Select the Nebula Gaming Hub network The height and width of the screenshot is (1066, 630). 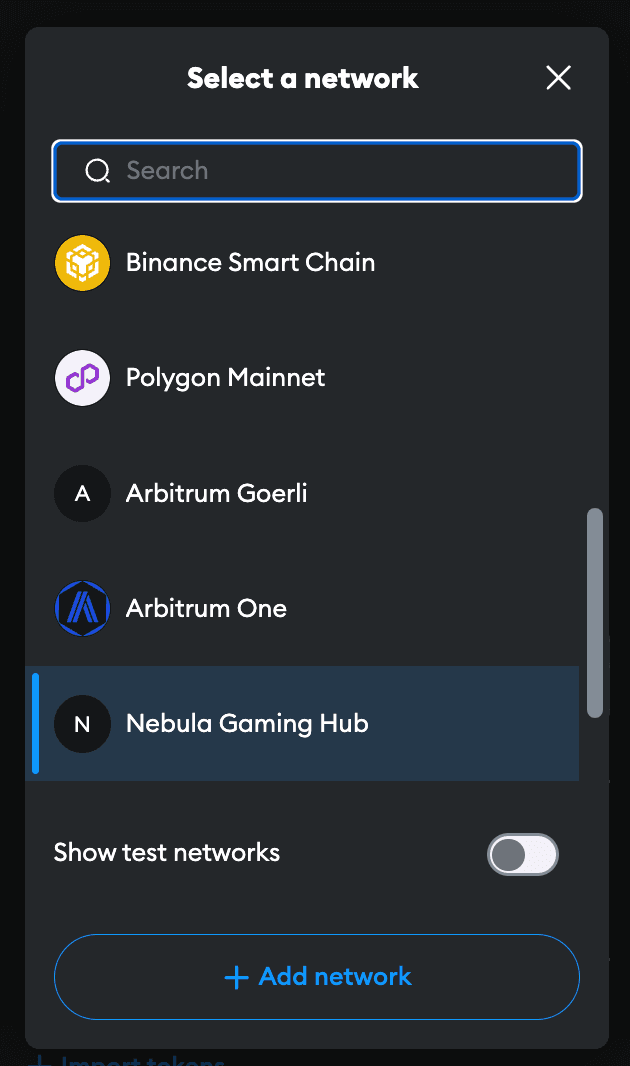pos(247,723)
